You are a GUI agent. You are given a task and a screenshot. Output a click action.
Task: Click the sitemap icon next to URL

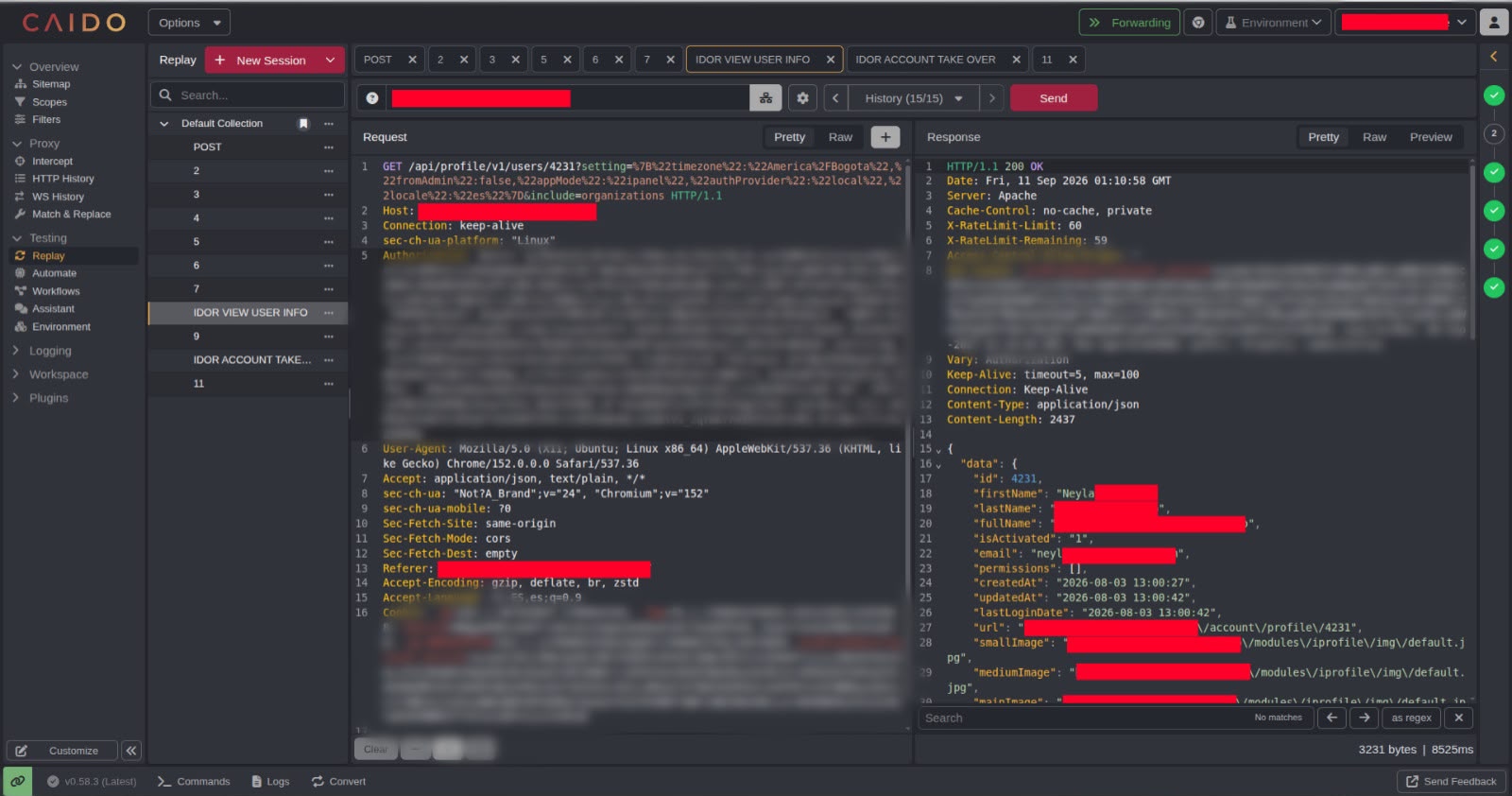(765, 98)
